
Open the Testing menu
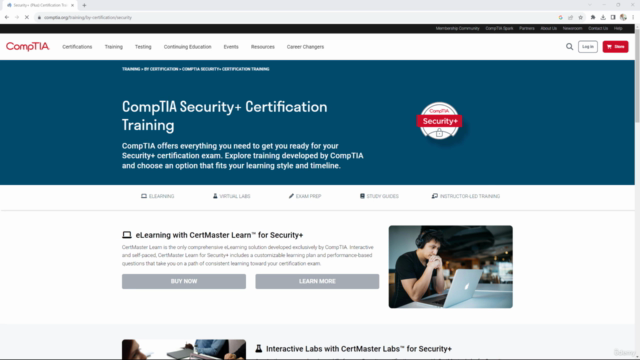[x=143, y=47]
